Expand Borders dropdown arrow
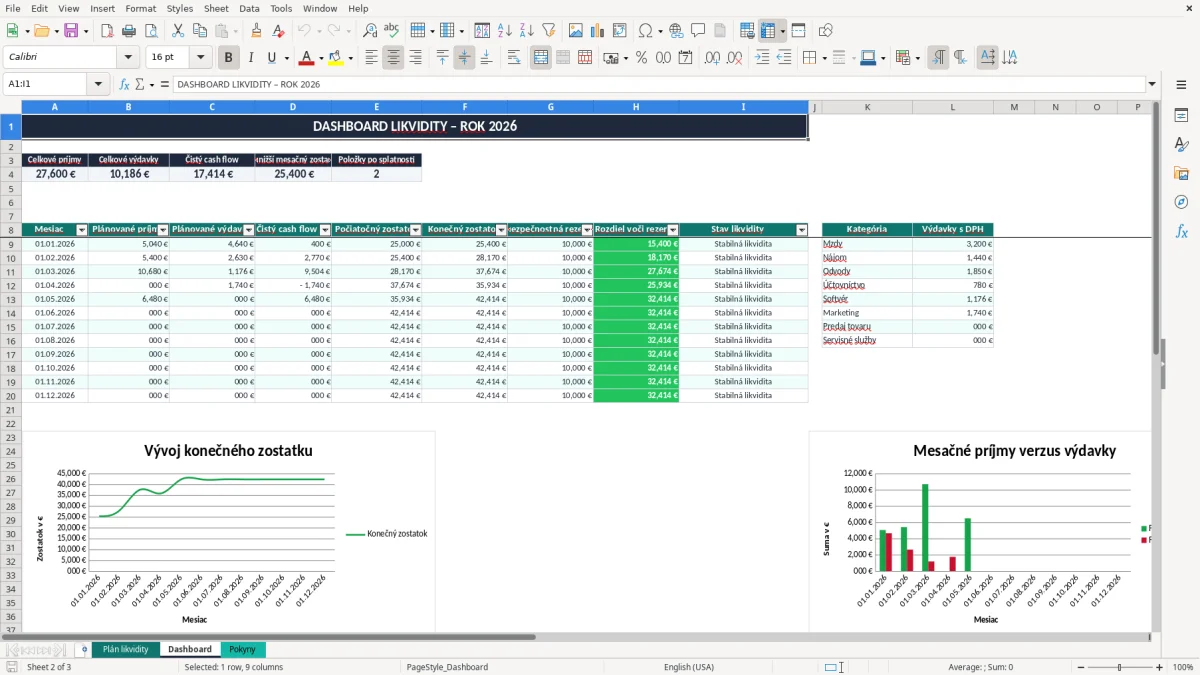1200x675 pixels. 825,58
